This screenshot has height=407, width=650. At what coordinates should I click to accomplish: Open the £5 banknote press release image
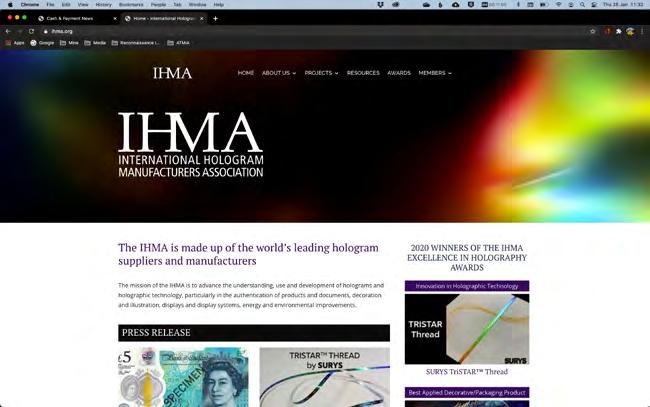(x=183, y=377)
